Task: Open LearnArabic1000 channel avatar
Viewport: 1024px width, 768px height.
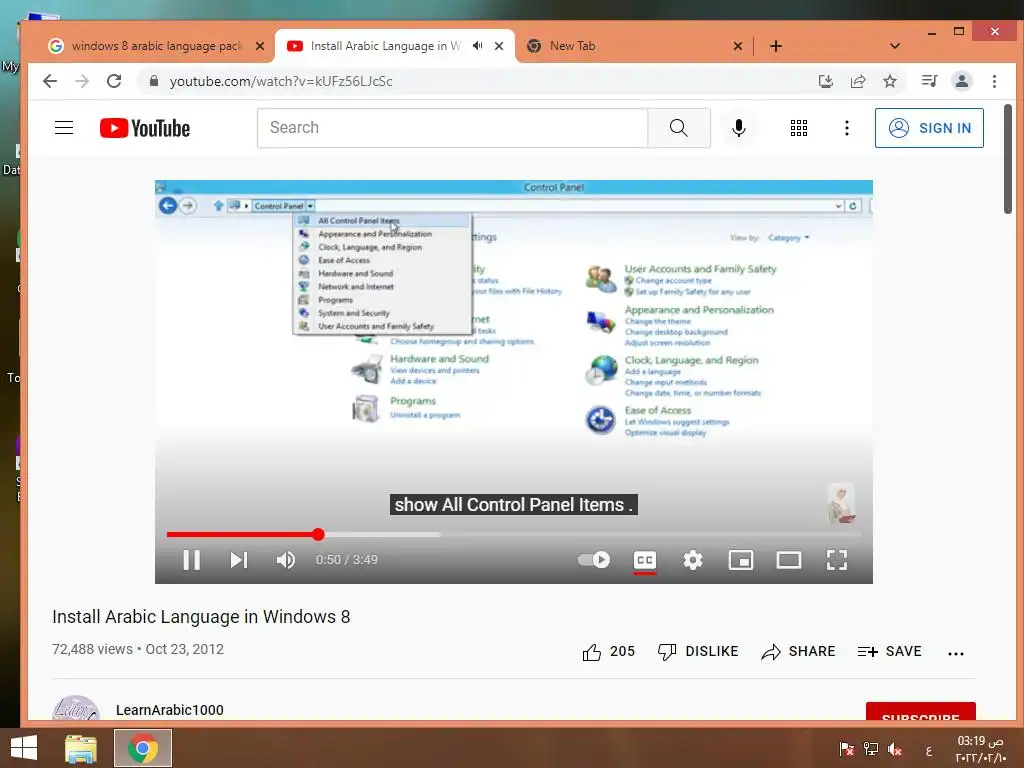Action: (x=76, y=709)
